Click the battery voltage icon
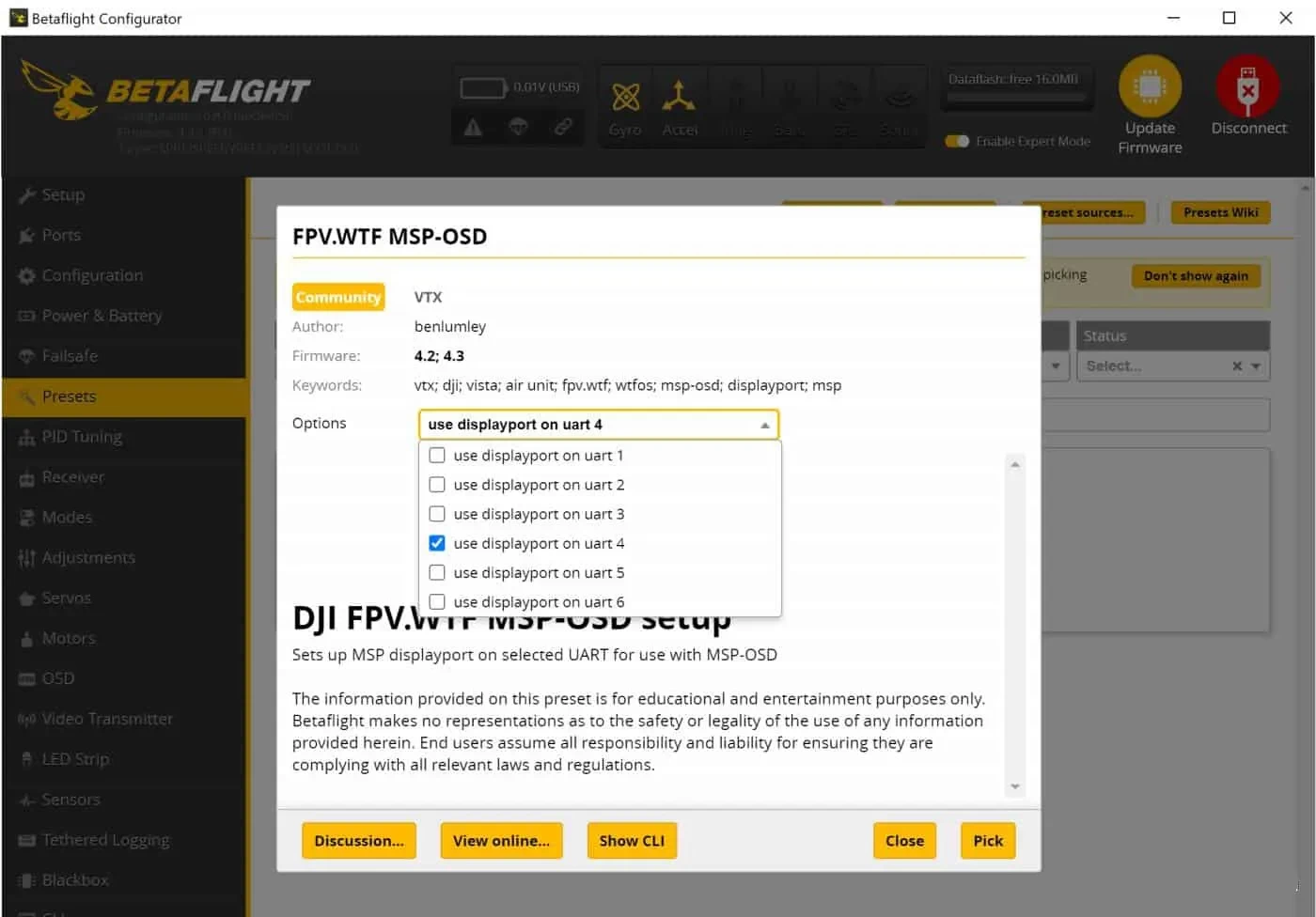The image size is (1316, 917). (483, 87)
